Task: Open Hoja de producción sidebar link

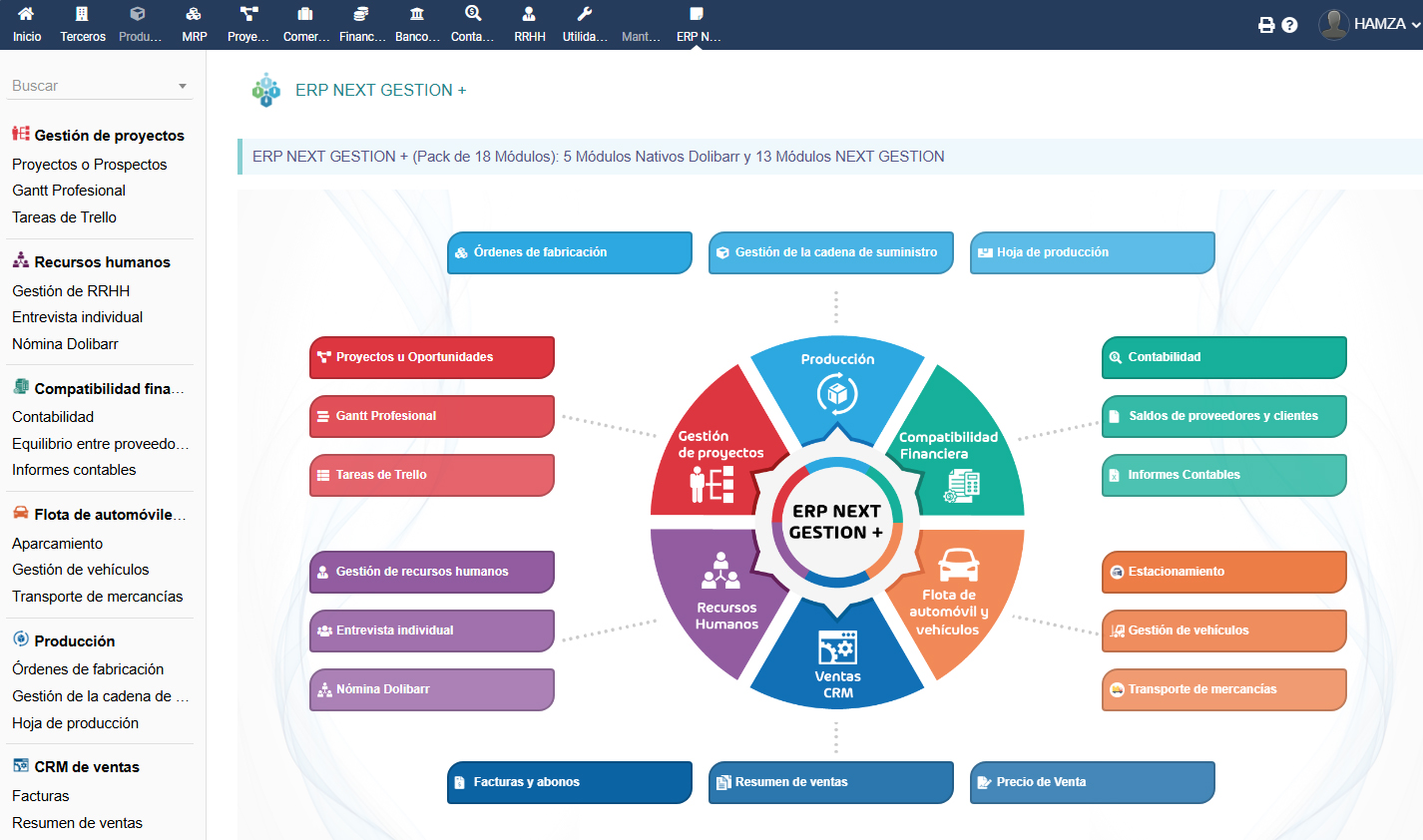Action: tap(75, 723)
